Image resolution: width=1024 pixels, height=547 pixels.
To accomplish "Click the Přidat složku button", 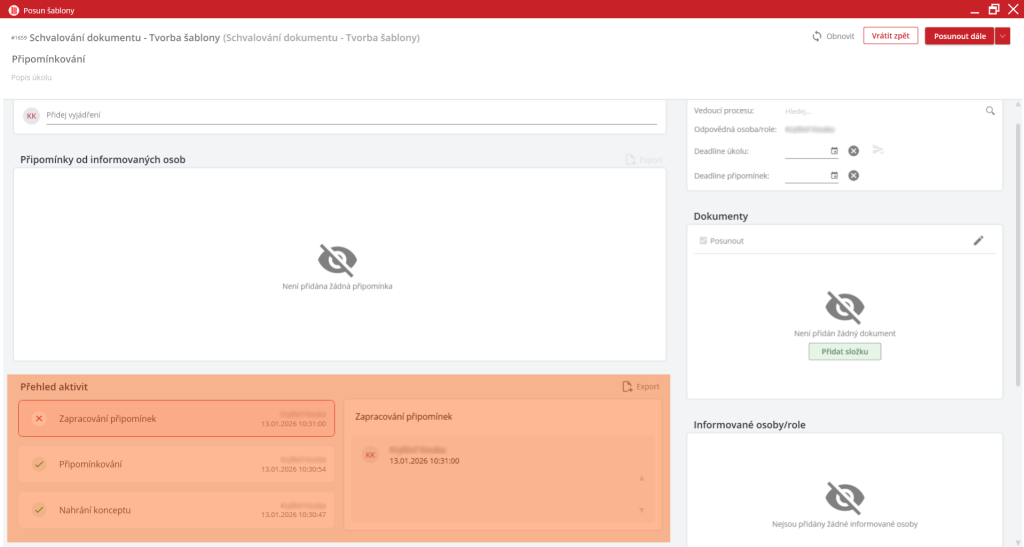I will (845, 351).
